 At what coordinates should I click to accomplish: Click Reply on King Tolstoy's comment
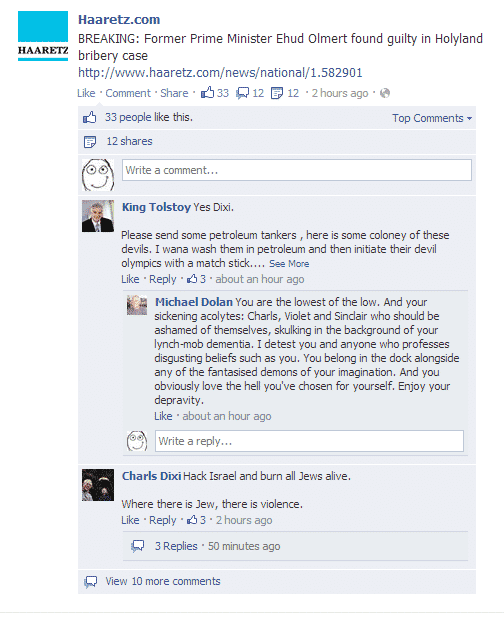point(162,279)
